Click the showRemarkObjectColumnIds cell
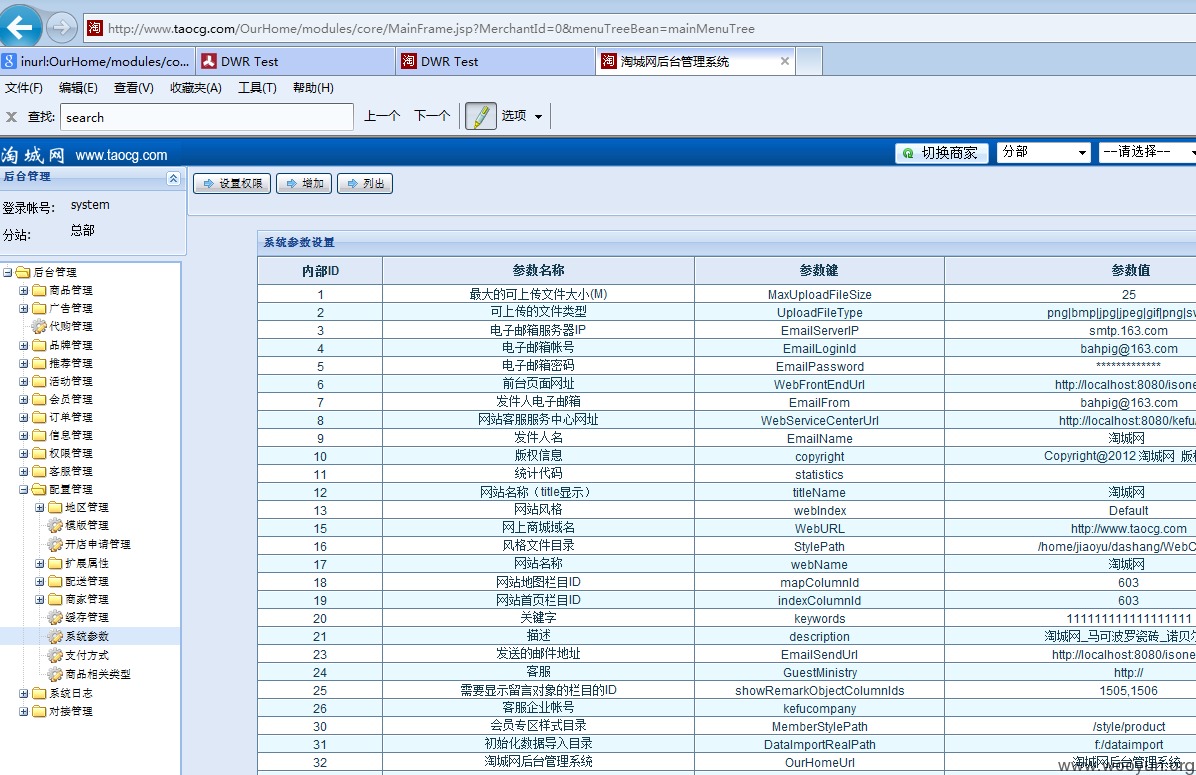This screenshot has height=775, width=1196. point(819,690)
